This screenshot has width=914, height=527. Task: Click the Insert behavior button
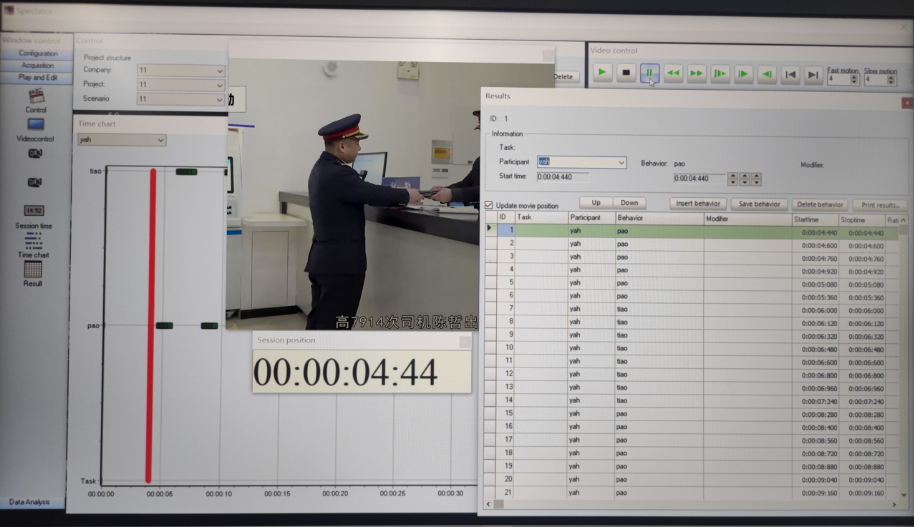[x=697, y=203]
